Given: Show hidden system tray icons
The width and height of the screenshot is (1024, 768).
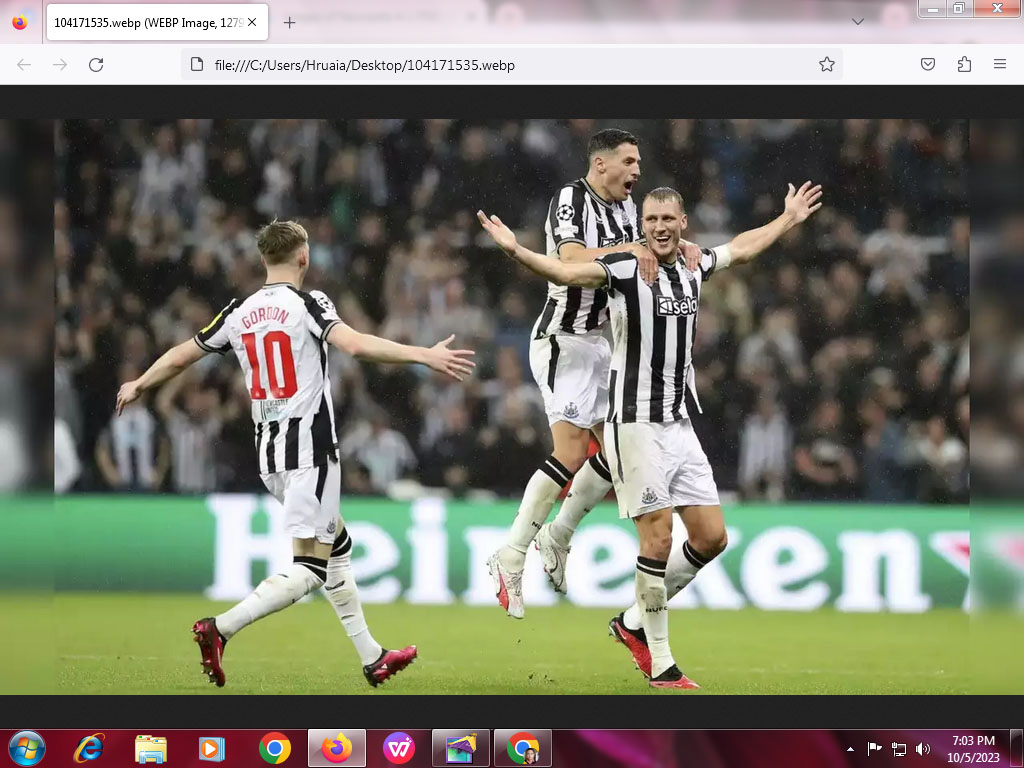Looking at the screenshot, I should 850,749.
